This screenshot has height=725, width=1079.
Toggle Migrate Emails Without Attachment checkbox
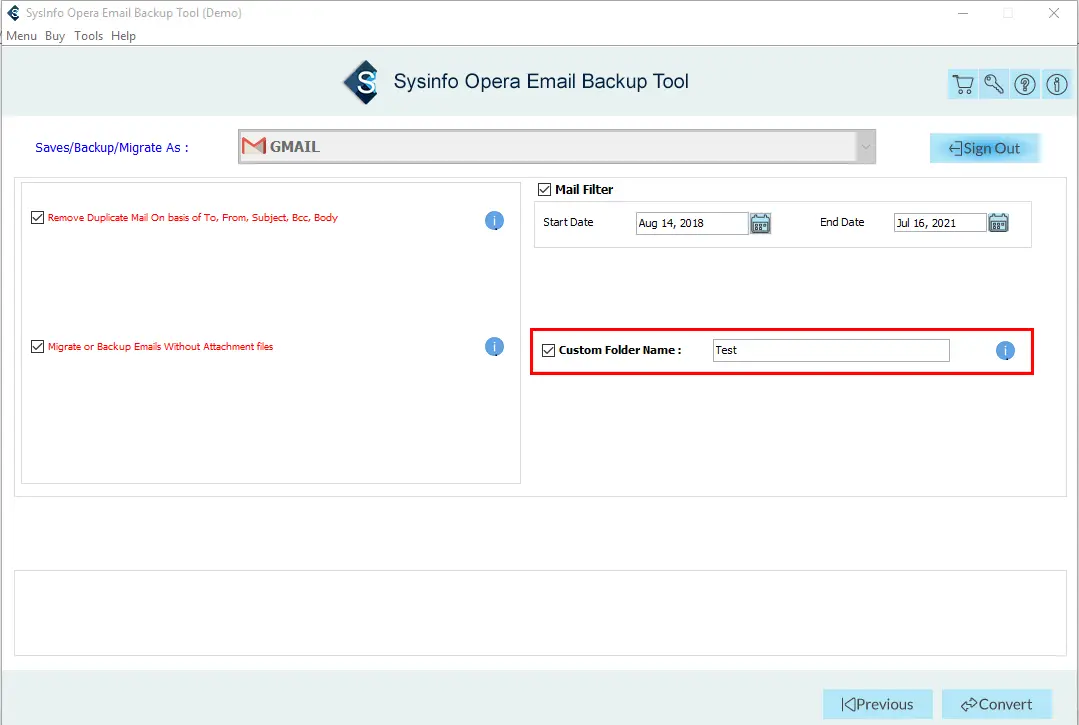(38, 347)
